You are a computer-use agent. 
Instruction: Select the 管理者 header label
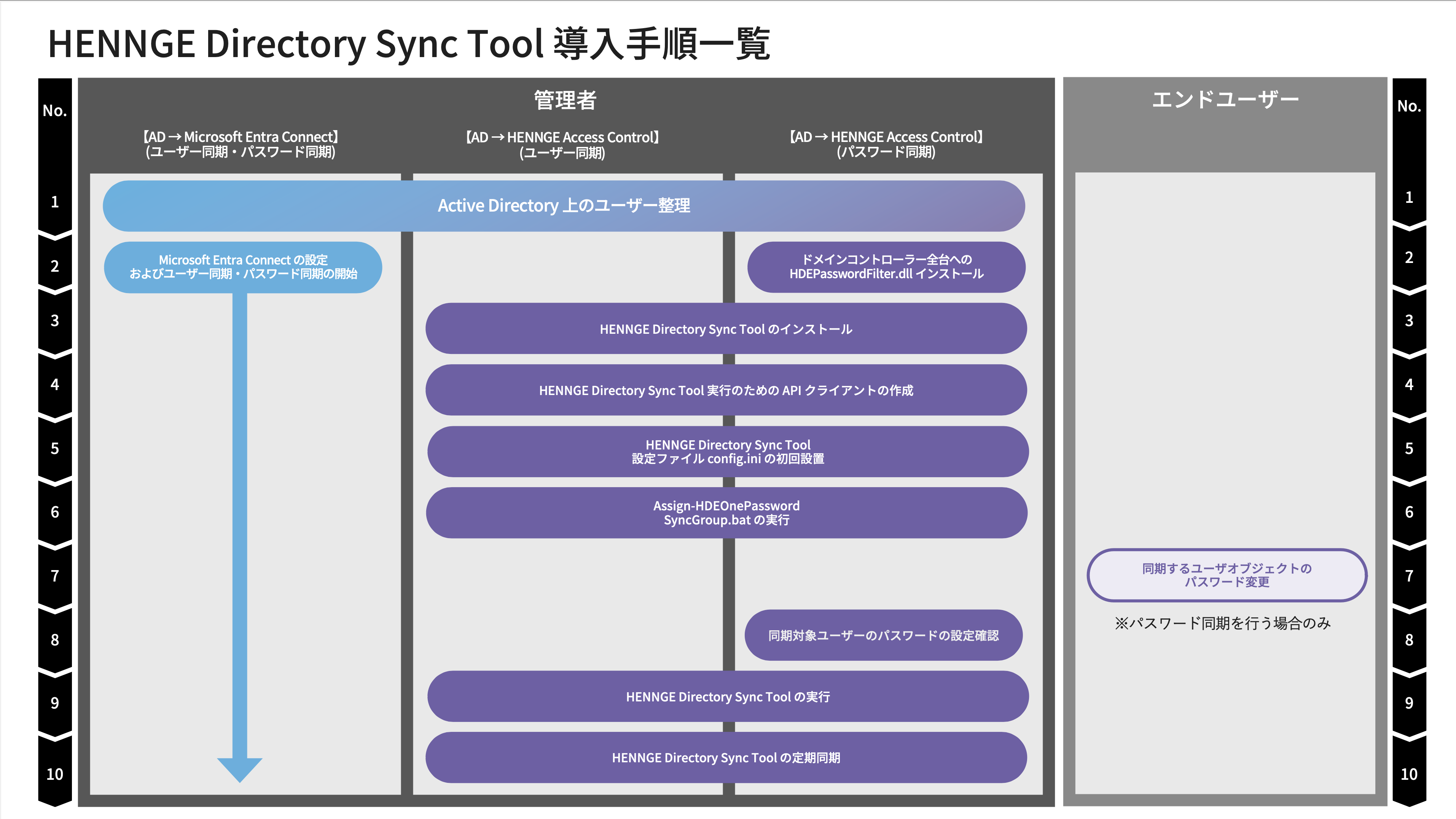coord(565,100)
